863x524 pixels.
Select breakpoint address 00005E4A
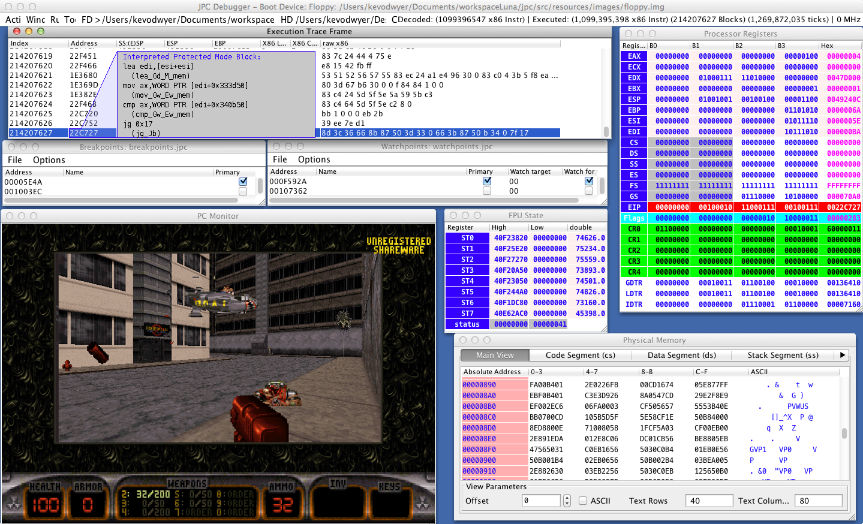pos(24,182)
